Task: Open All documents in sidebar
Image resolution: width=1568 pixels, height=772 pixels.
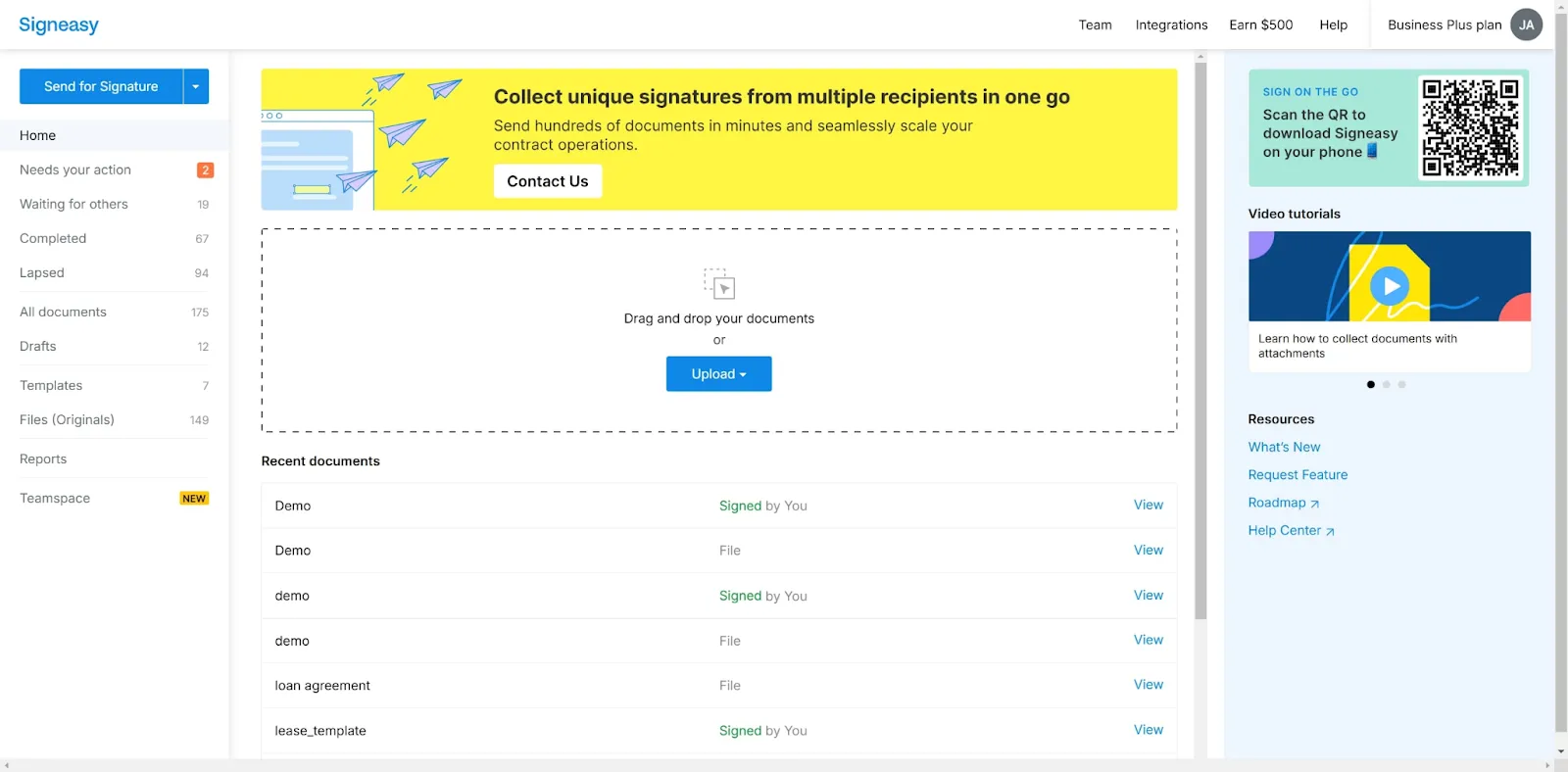Action: (x=115, y=312)
